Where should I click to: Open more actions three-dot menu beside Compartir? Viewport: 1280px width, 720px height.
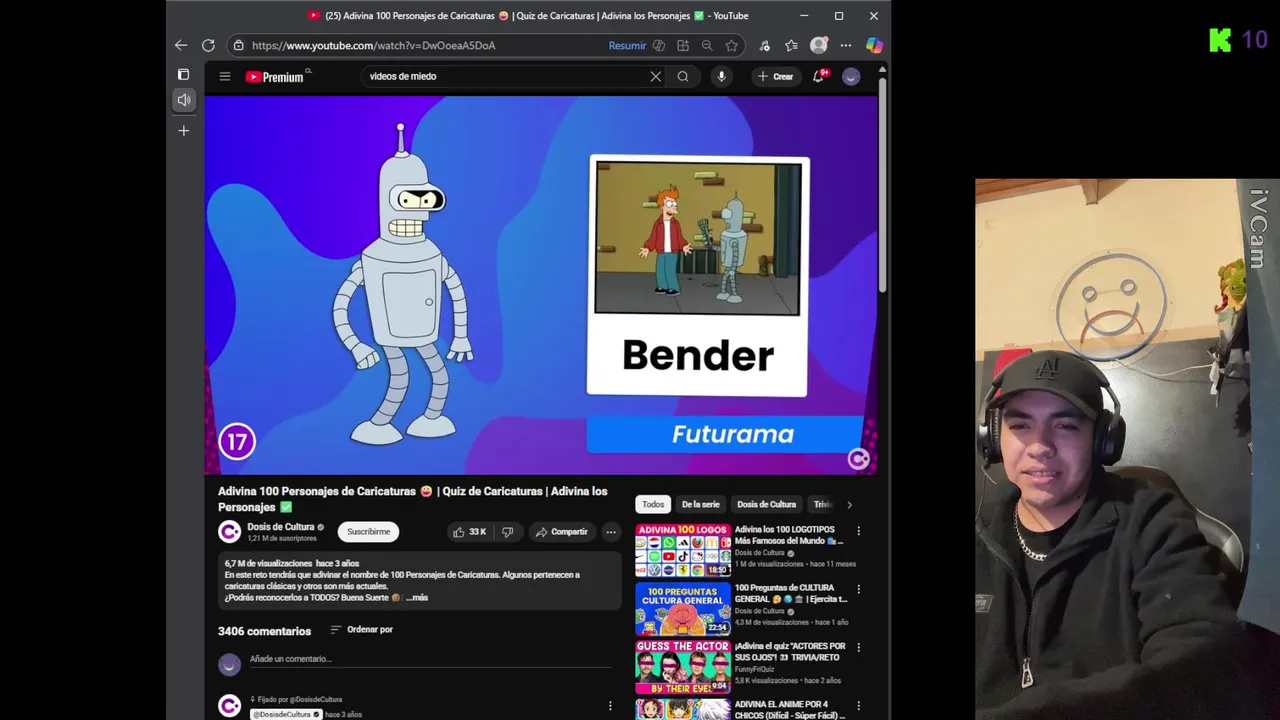coord(611,532)
